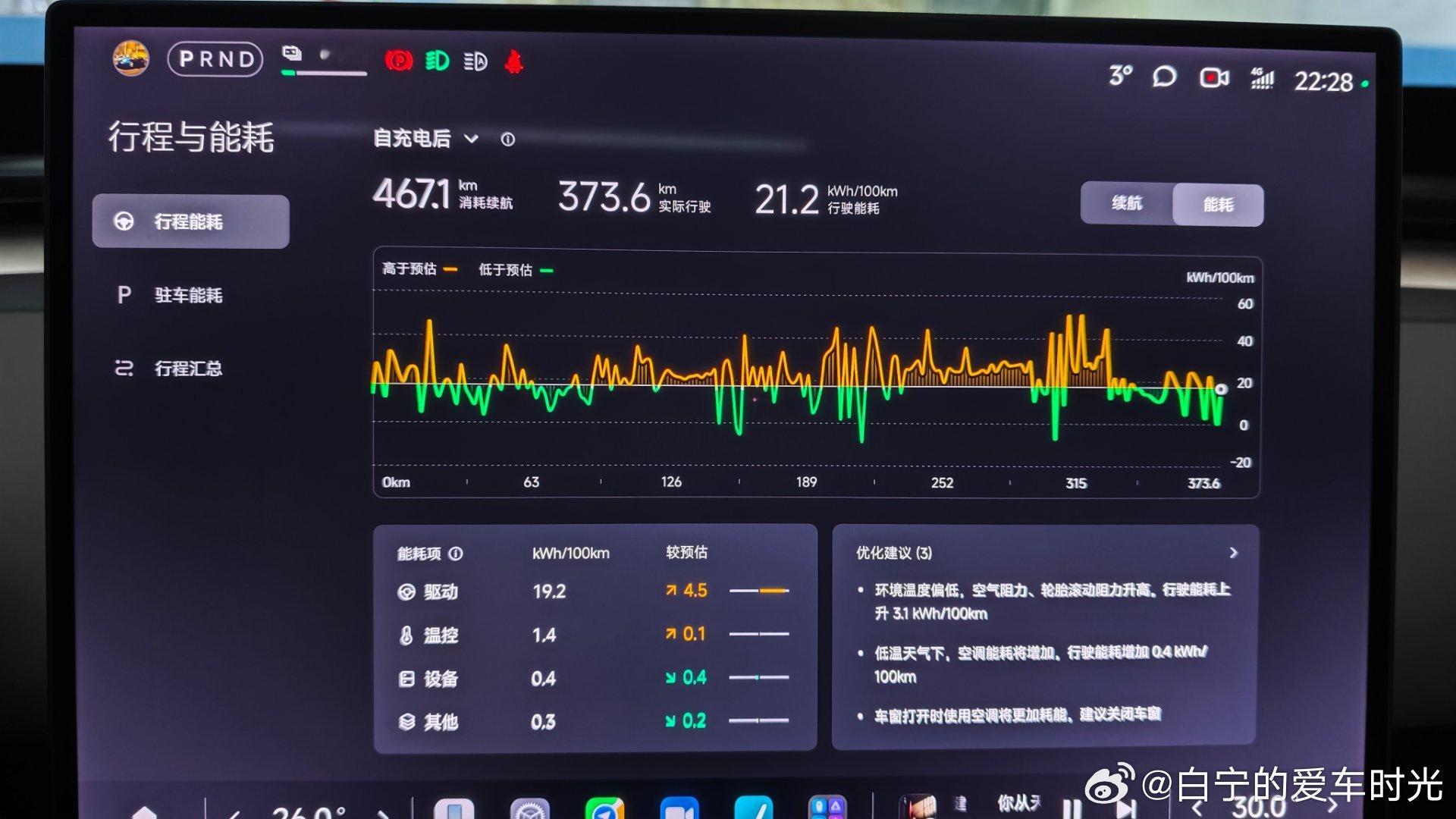
Task: Open 行程汇总 sidebar section
Action: (x=188, y=369)
